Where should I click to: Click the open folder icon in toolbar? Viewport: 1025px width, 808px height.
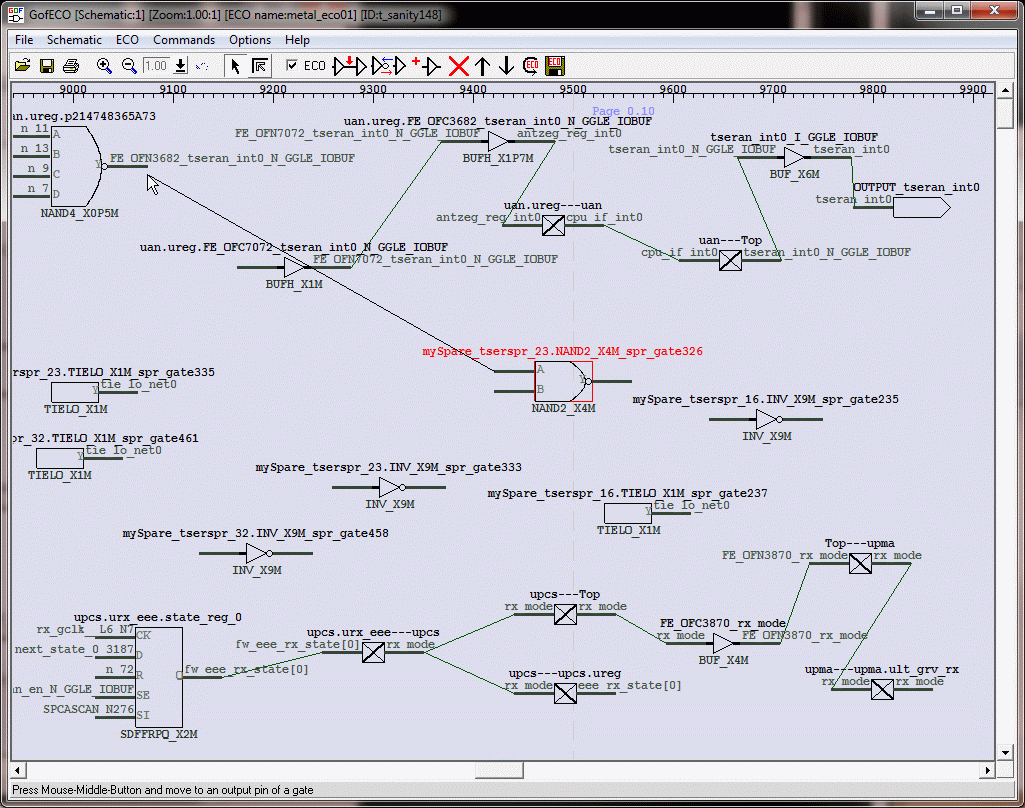[x=23, y=66]
